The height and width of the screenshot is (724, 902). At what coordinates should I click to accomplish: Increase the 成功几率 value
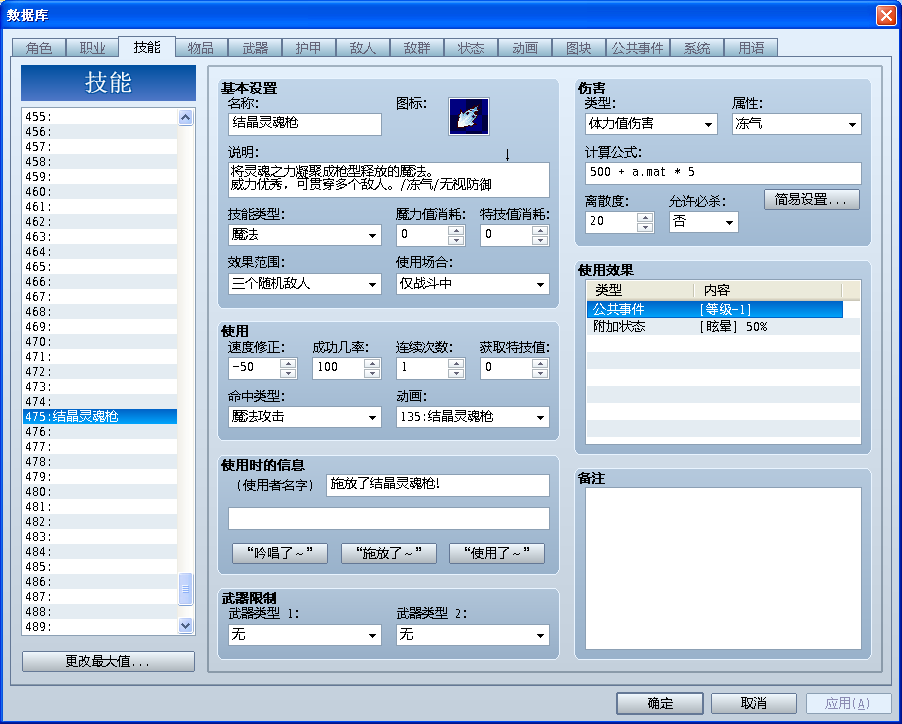372,363
